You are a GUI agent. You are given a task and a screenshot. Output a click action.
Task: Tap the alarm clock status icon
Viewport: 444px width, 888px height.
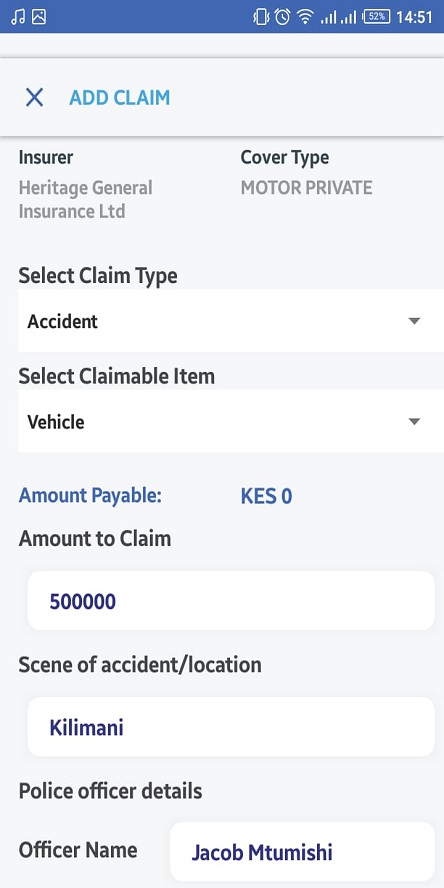pos(283,17)
